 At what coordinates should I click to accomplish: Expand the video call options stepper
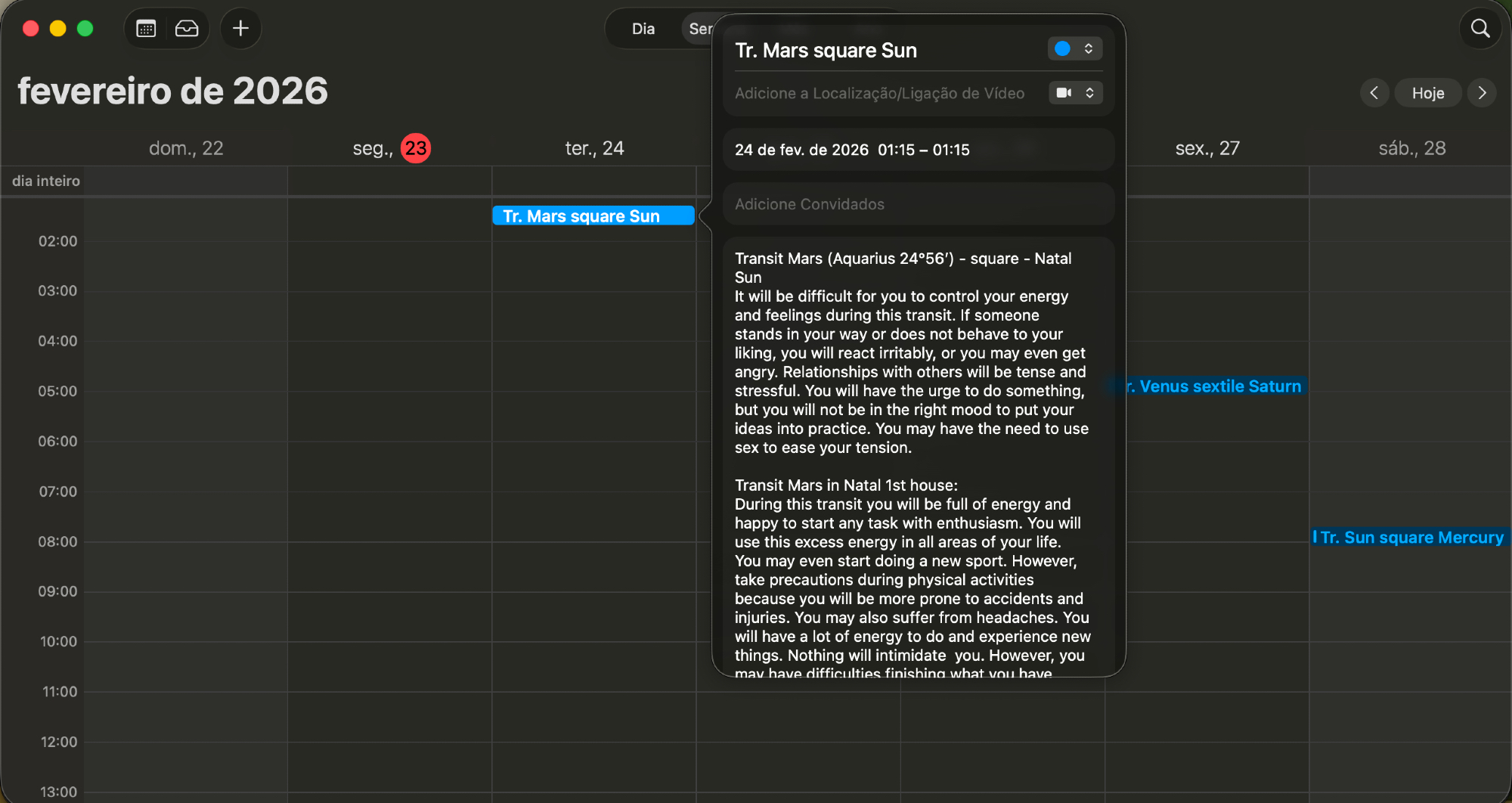[x=1089, y=93]
